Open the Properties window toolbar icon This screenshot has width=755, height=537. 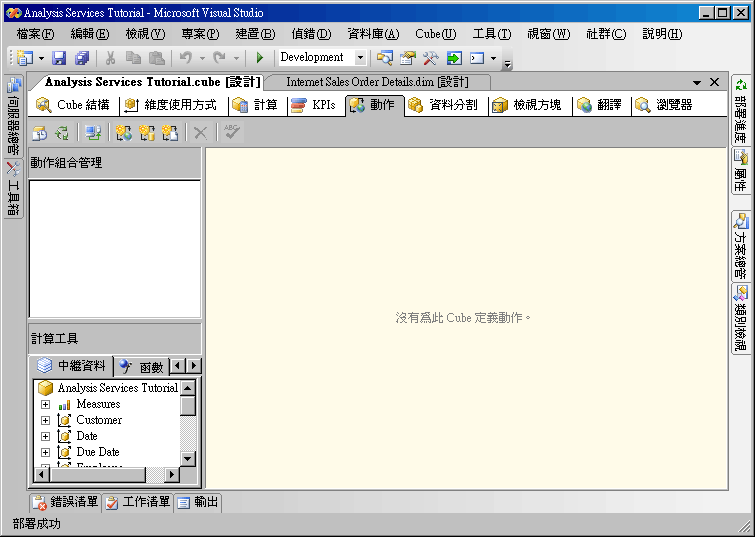(x=407, y=58)
